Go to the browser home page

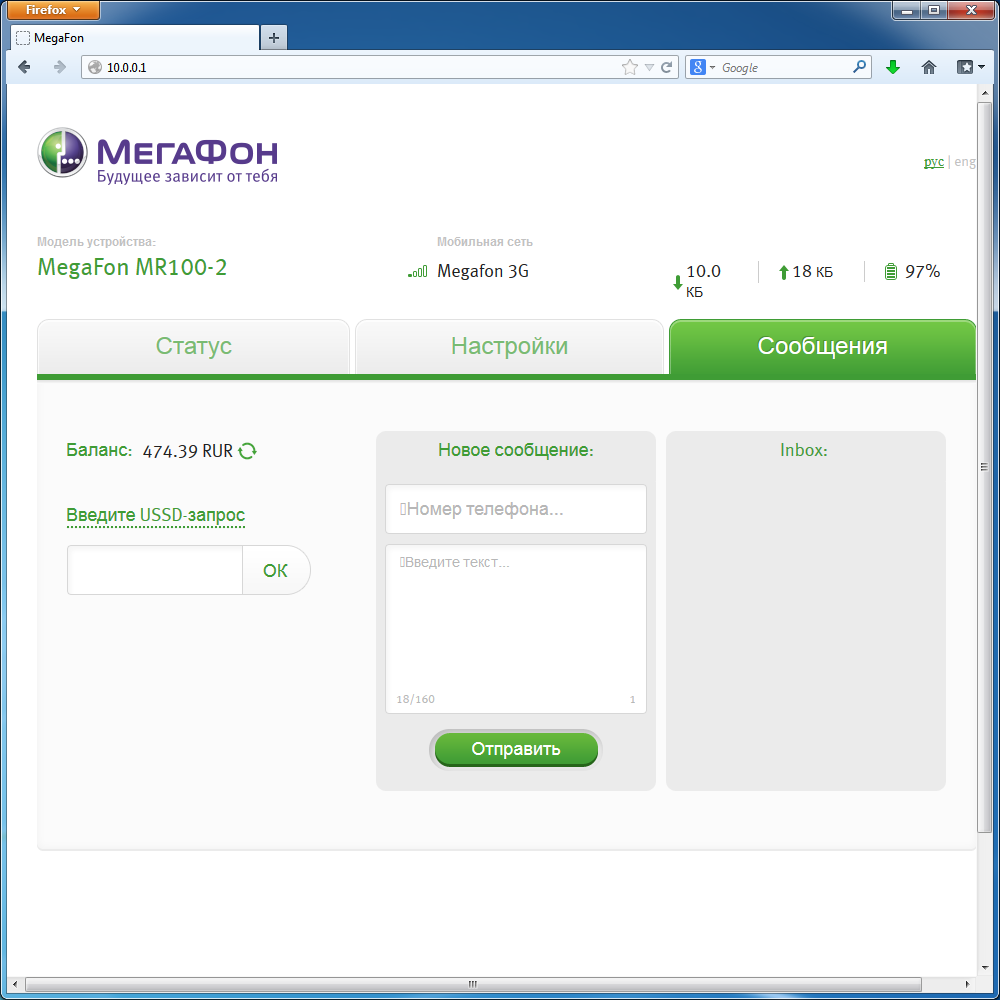point(929,67)
